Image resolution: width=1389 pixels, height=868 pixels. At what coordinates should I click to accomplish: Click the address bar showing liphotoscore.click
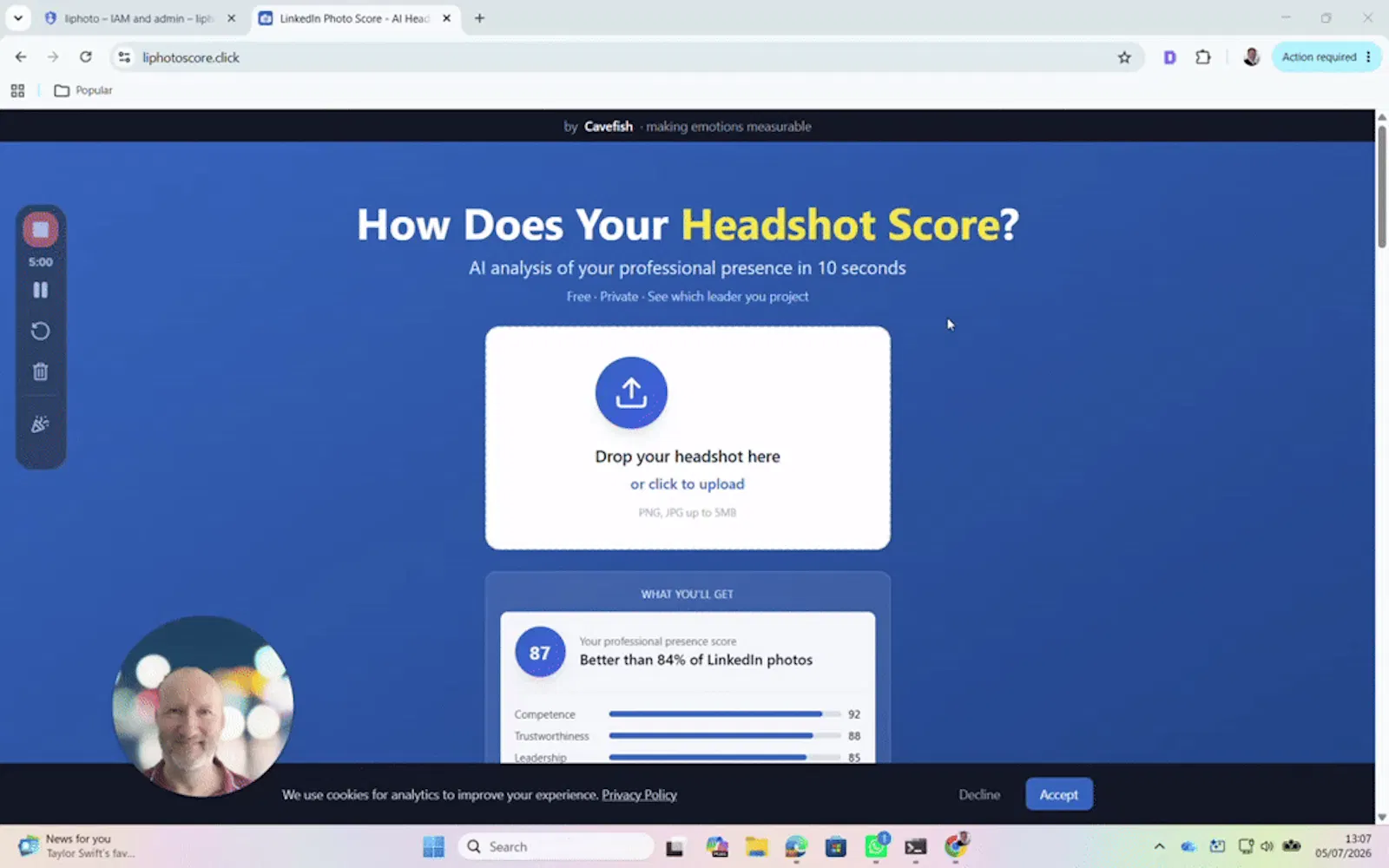(625, 57)
